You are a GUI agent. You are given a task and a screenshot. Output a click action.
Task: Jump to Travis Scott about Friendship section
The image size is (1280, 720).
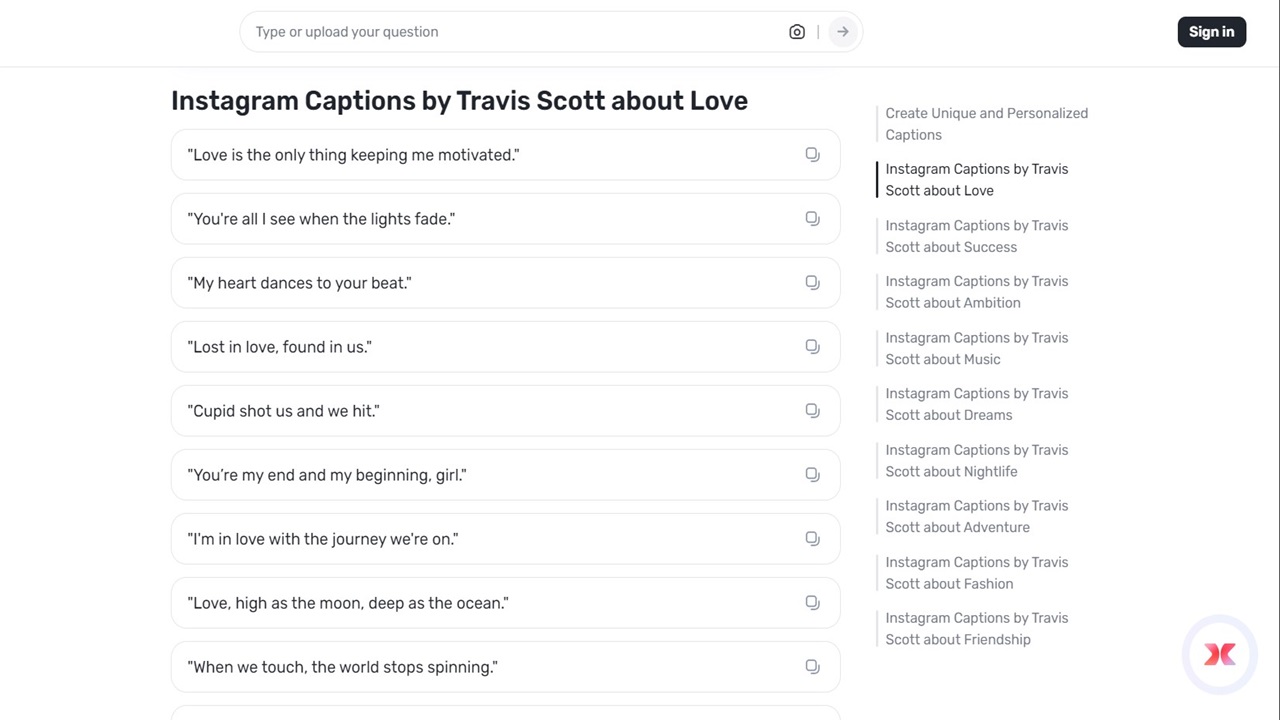click(x=976, y=629)
